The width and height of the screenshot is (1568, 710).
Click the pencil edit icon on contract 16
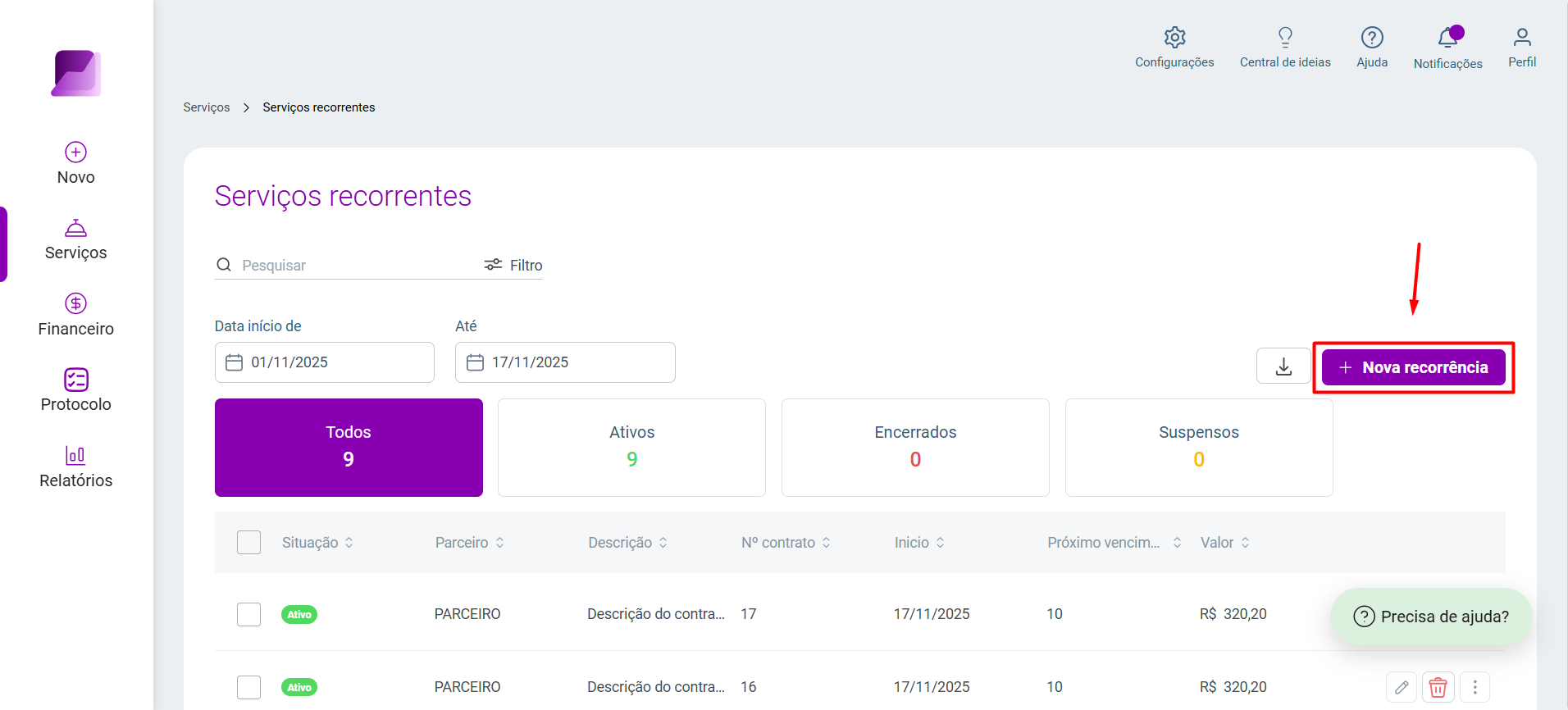pos(1402,687)
